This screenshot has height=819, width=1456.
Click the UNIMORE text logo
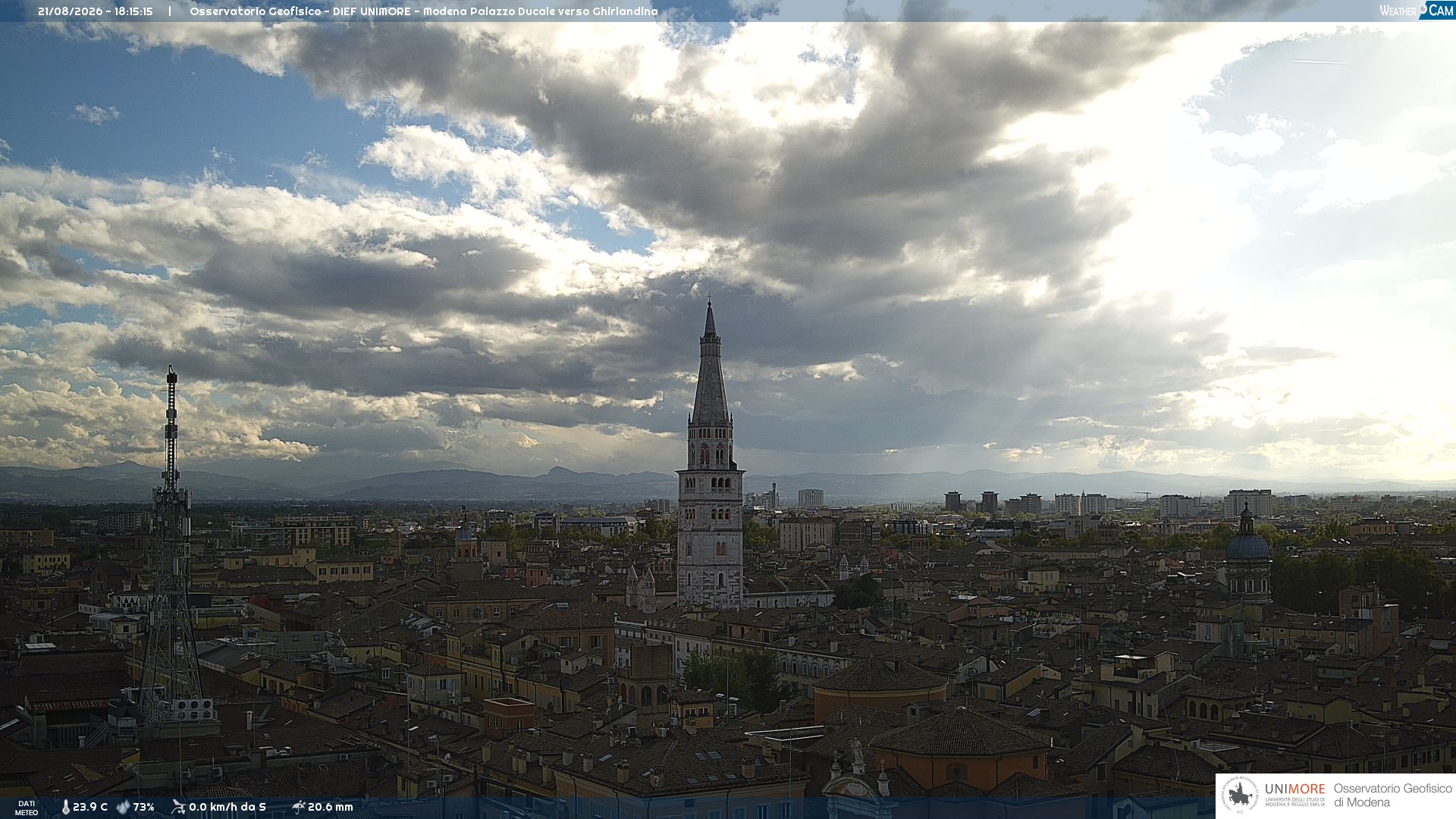(1295, 789)
